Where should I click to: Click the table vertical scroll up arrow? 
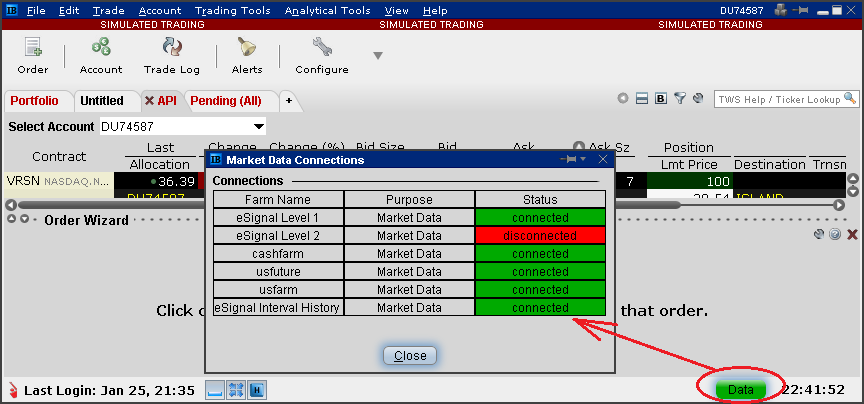pyautogui.click(x=852, y=179)
